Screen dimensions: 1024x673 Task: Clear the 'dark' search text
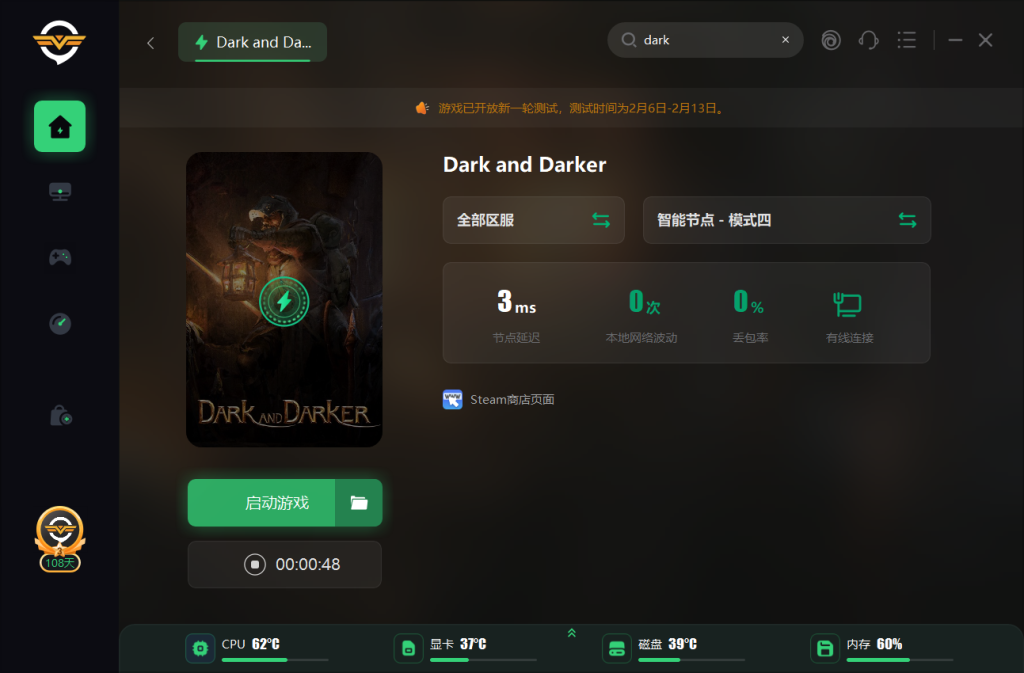point(786,40)
